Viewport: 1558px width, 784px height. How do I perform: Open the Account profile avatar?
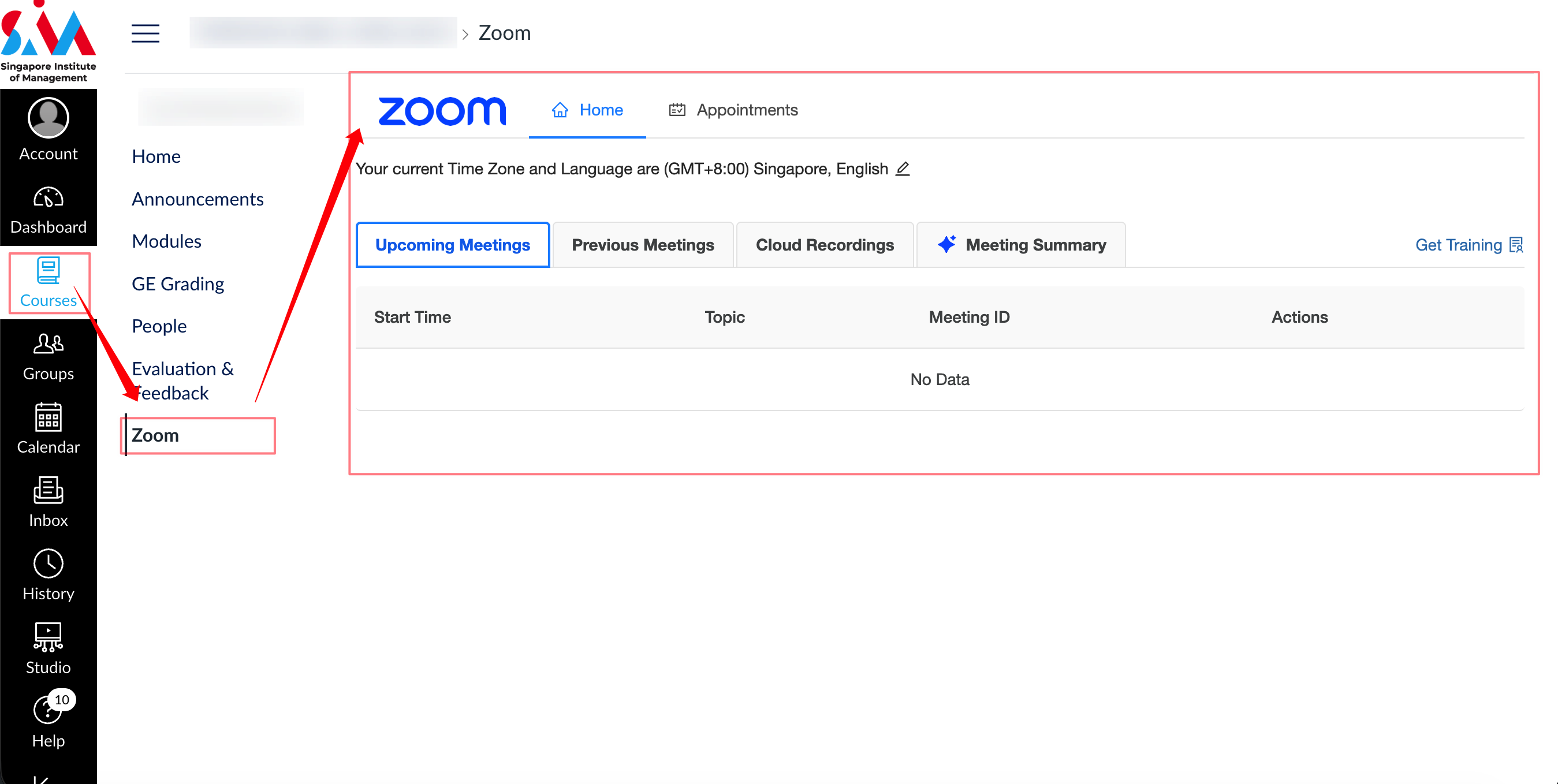point(49,118)
